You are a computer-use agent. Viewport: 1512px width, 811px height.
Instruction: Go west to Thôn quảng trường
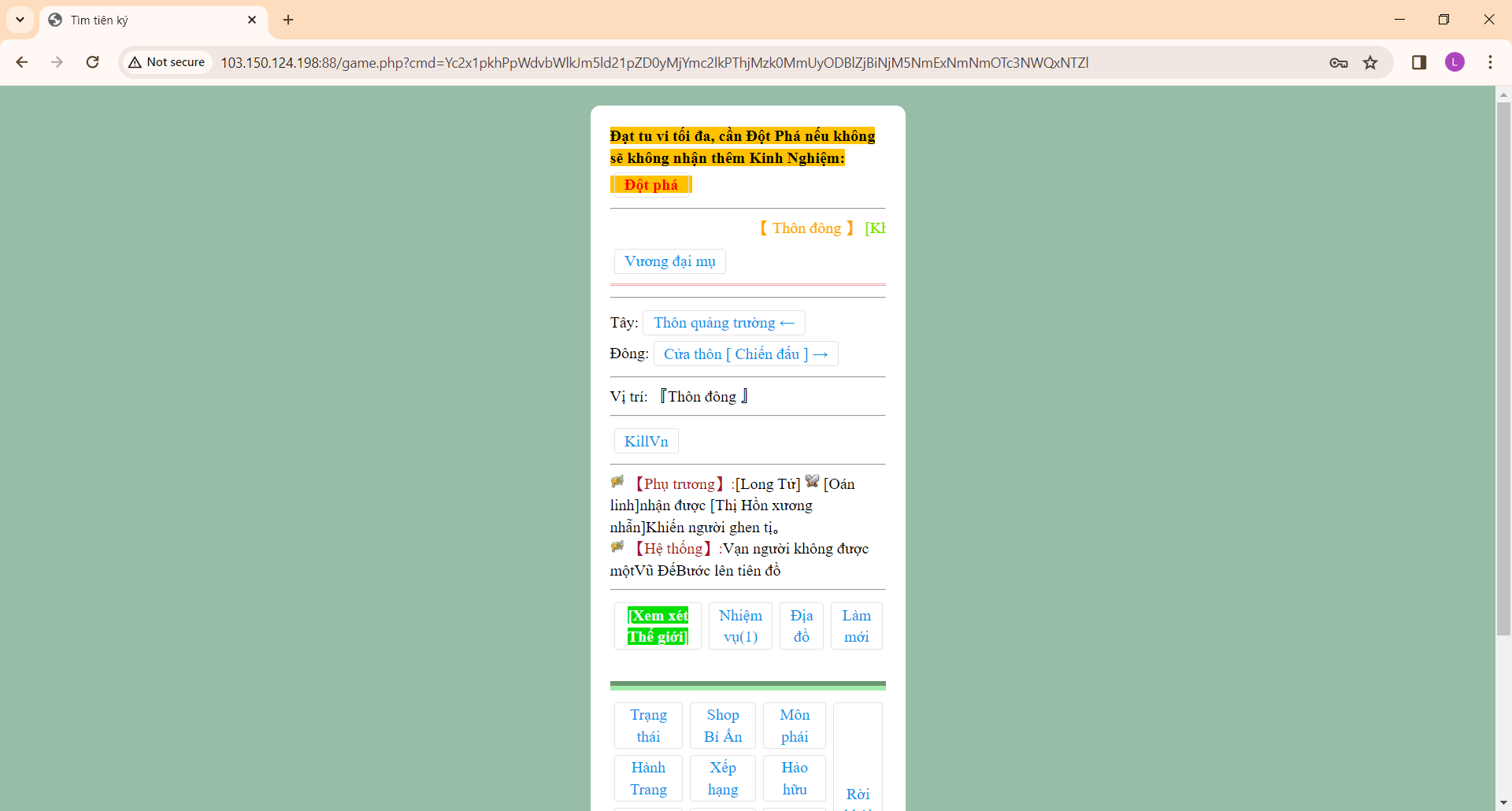[724, 323]
